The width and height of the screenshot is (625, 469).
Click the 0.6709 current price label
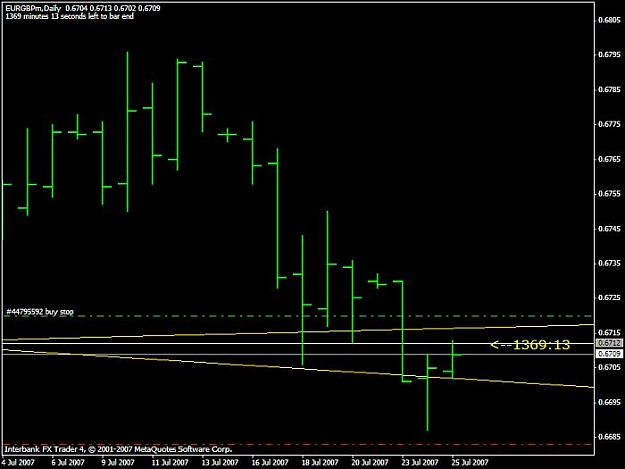click(x=609, y=354)
